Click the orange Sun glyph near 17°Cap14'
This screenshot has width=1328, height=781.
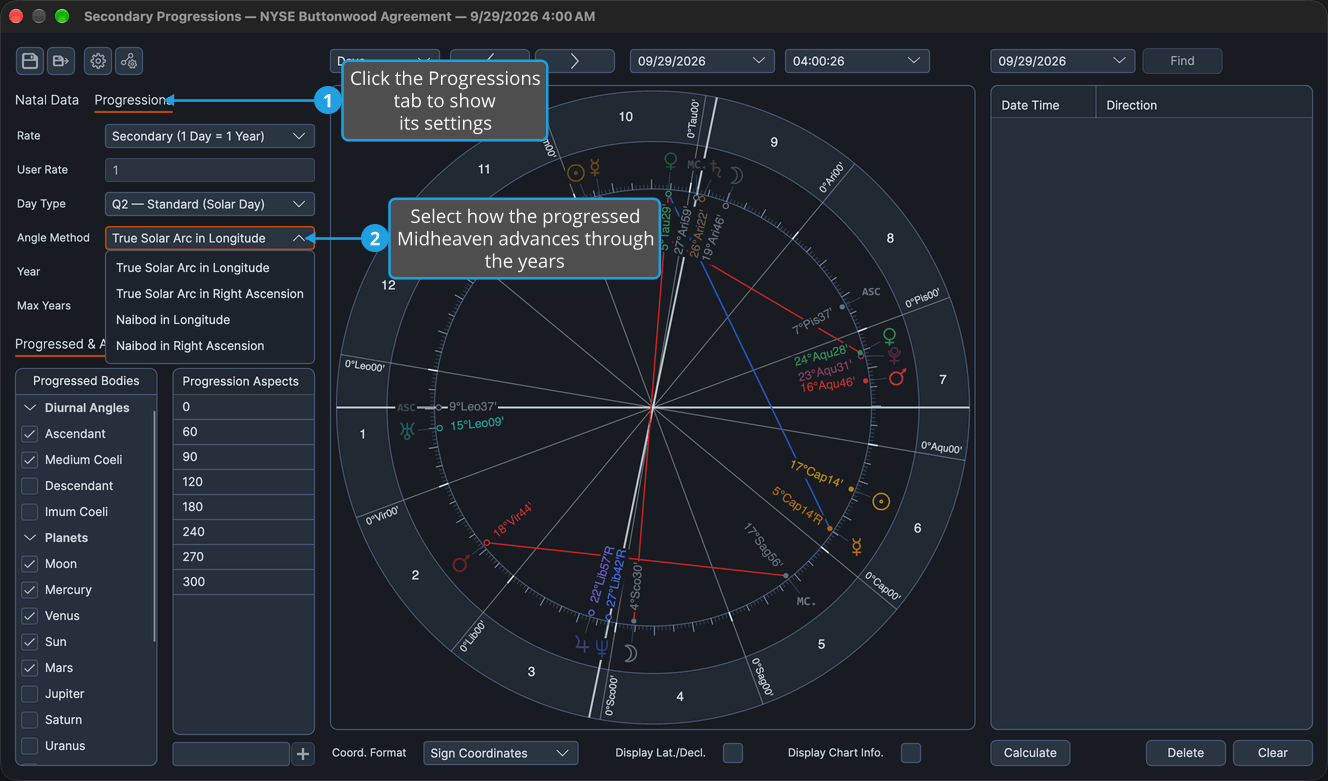click(881, 501)
